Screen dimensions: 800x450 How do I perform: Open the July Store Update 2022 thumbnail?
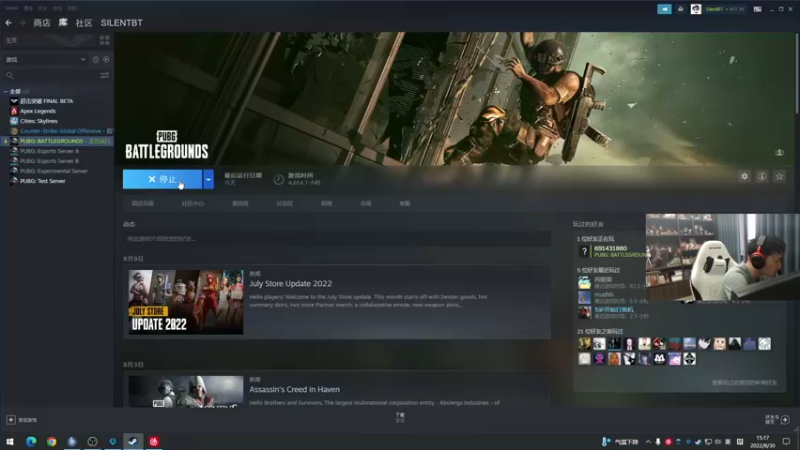pyautogui.click(x=186, y=302)
